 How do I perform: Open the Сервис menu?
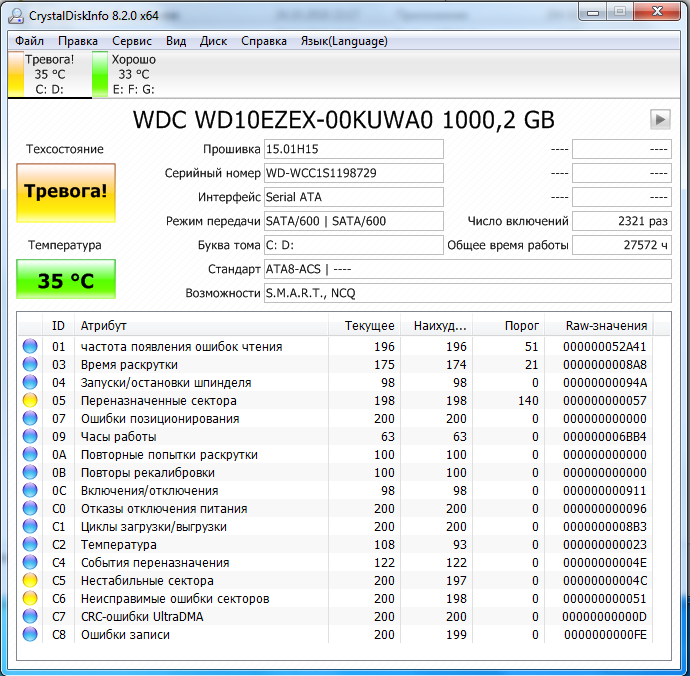132,41
